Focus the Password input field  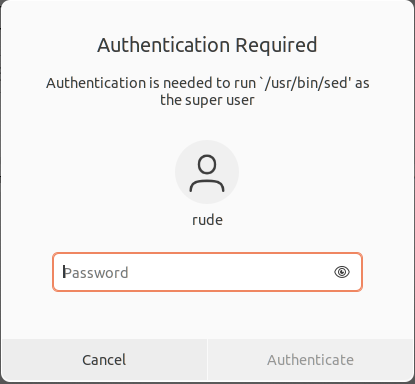click(x=207, y=272)
